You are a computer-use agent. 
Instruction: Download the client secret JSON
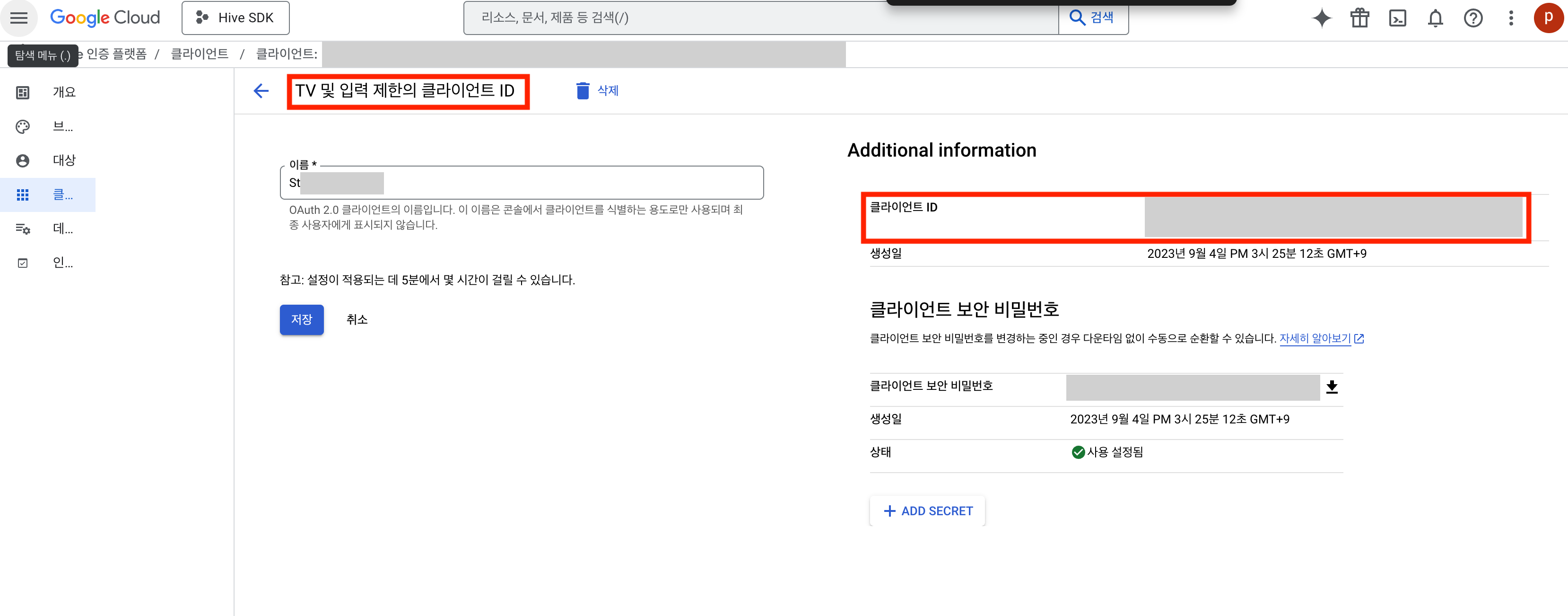1332,387
